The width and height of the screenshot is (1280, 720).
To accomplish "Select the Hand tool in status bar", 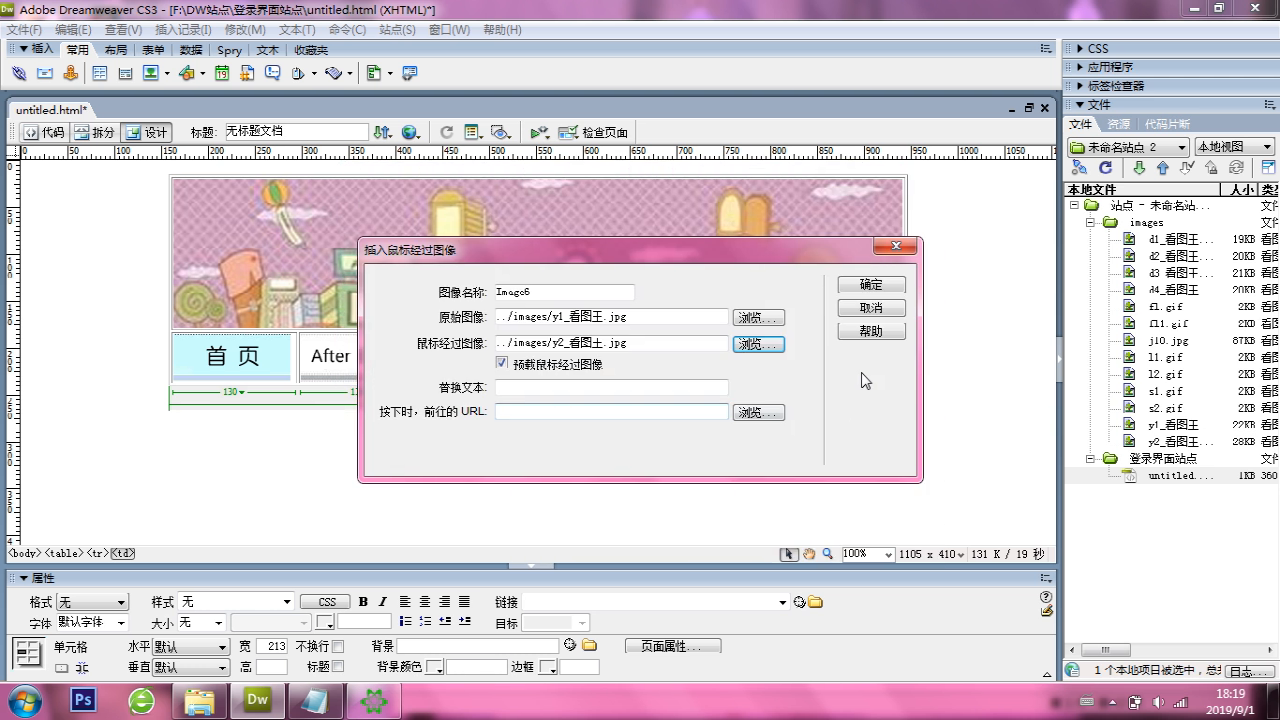I will pos(809,553).
